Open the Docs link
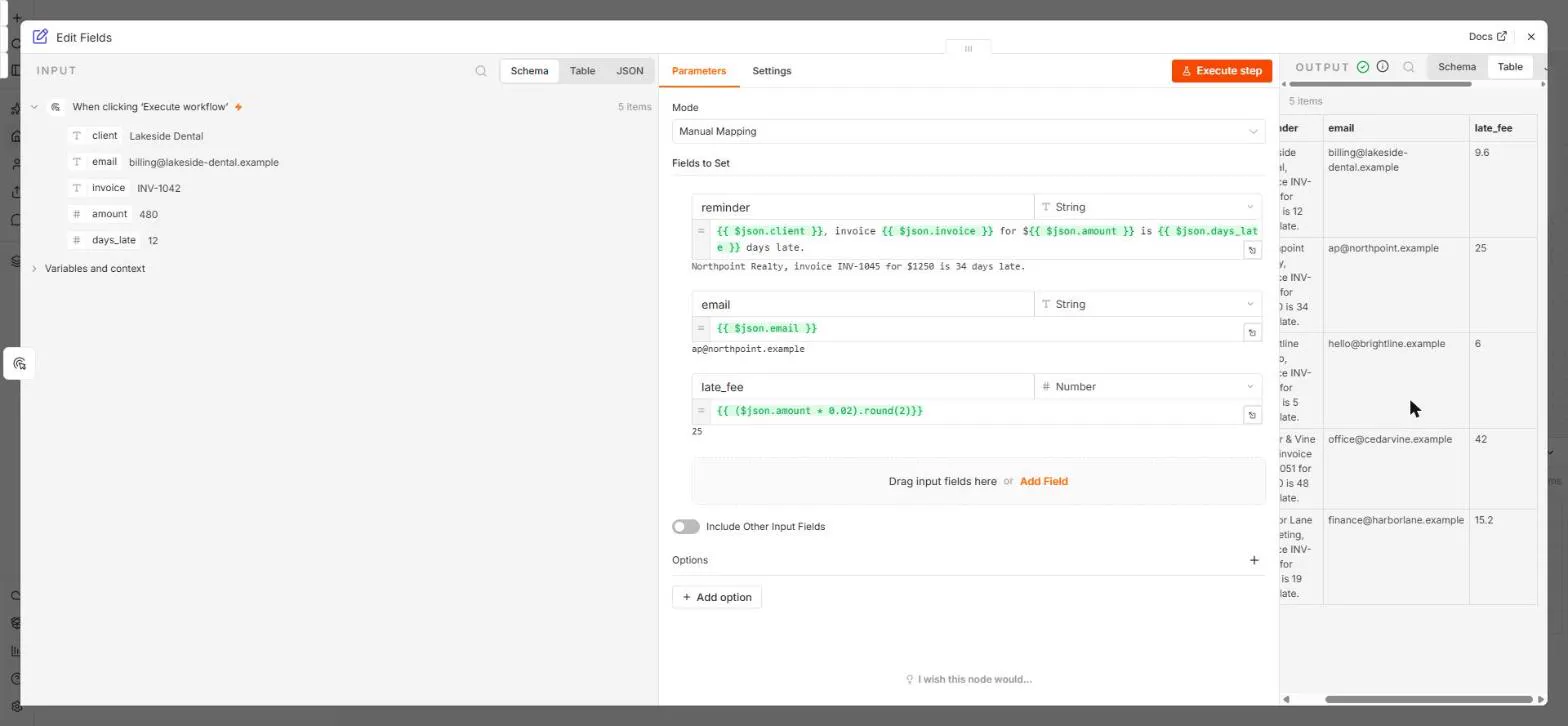The height and width of the screenshot is (726, 1568). click(x=1487, y=37)
